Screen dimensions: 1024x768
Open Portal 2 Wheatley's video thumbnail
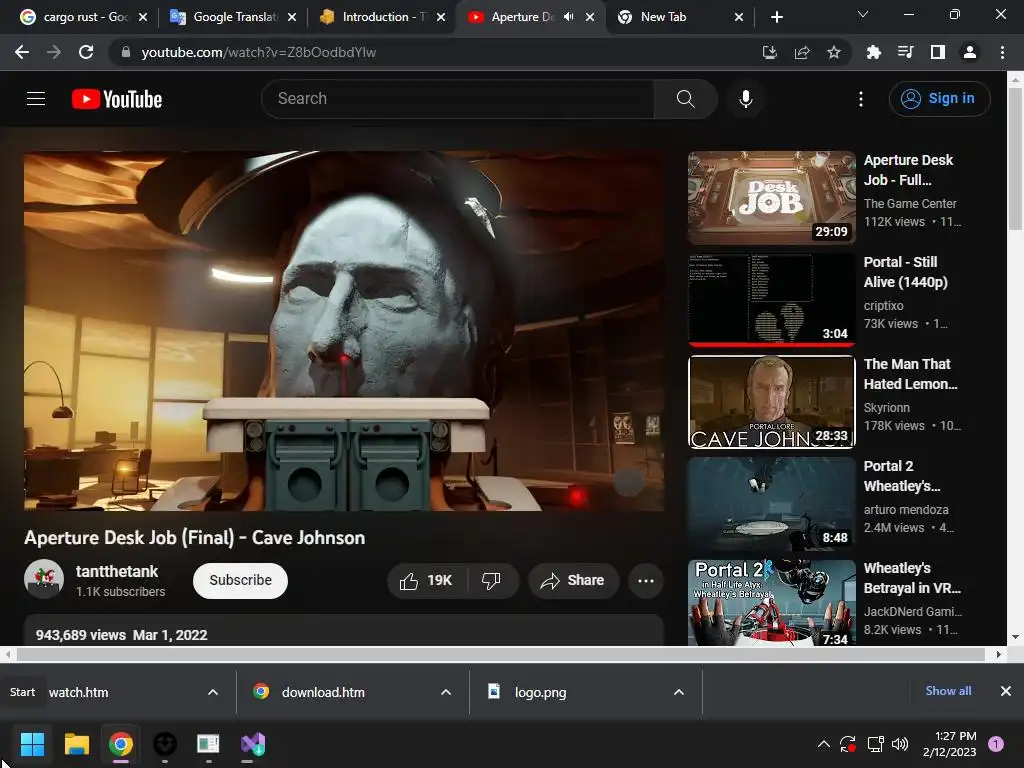point(771,504)
